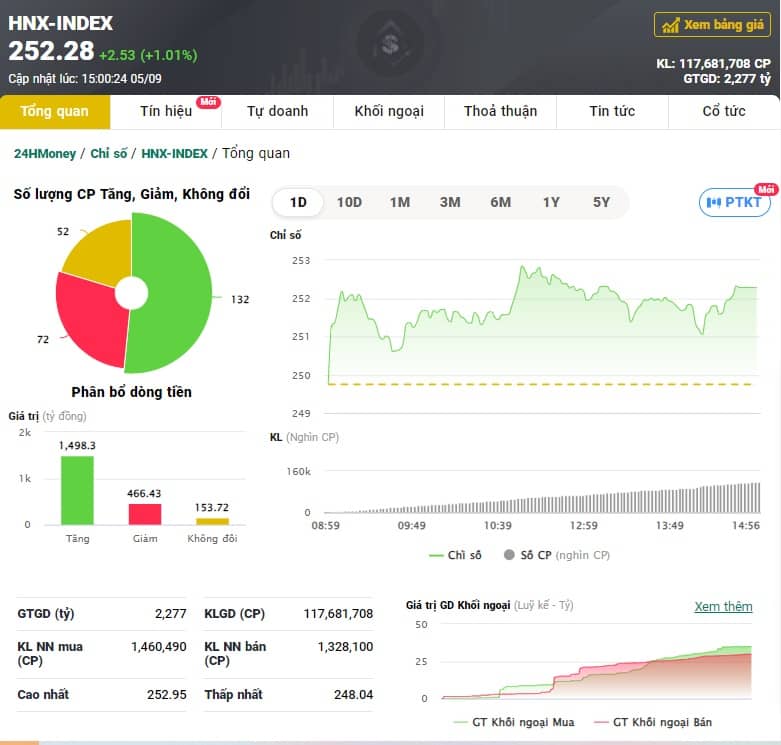Click the yellow Không đổi bar 153.72
Image resolution: width=781 pixels, height=745 pixels.
coord(212,521)
